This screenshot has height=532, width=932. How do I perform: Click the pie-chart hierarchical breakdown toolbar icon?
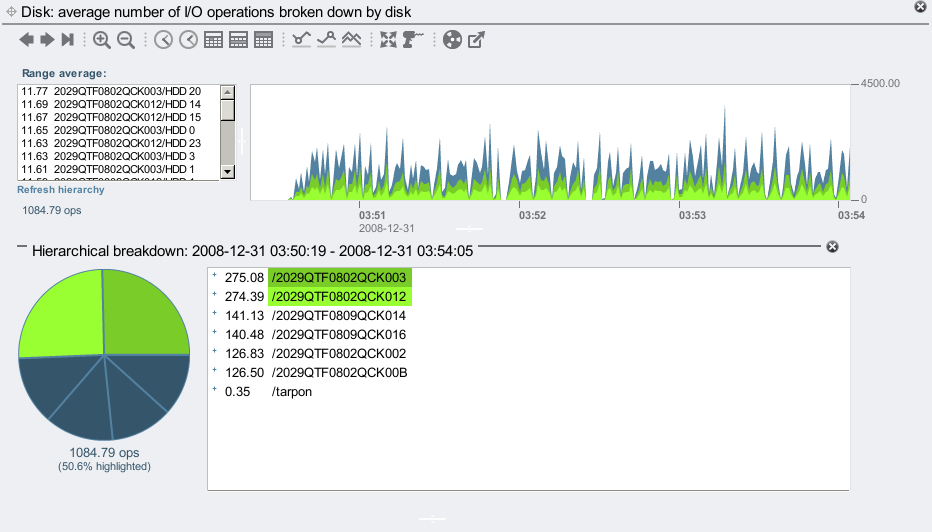pos(452,40)
